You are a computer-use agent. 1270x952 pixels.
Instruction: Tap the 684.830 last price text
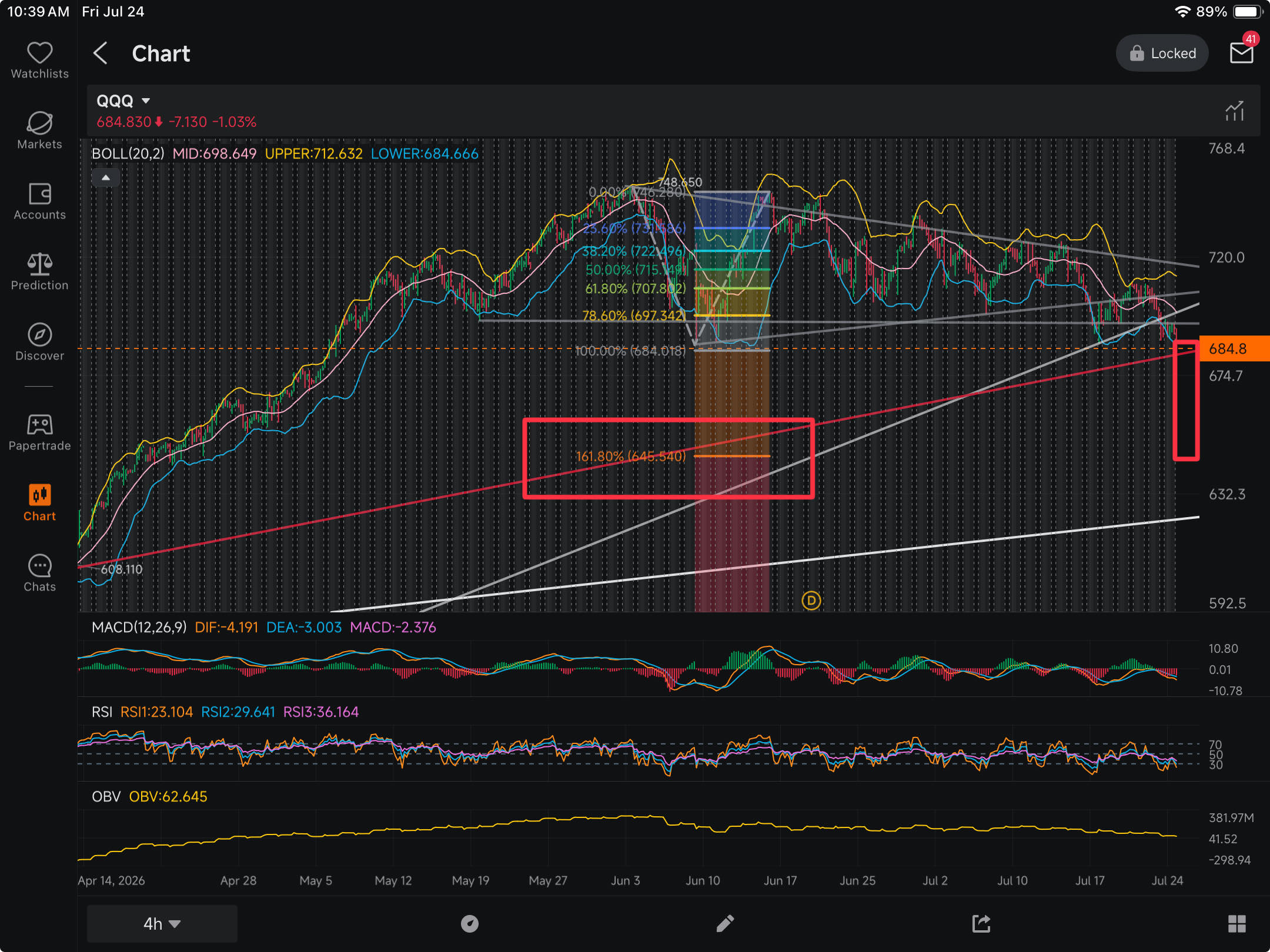(123, 122)
